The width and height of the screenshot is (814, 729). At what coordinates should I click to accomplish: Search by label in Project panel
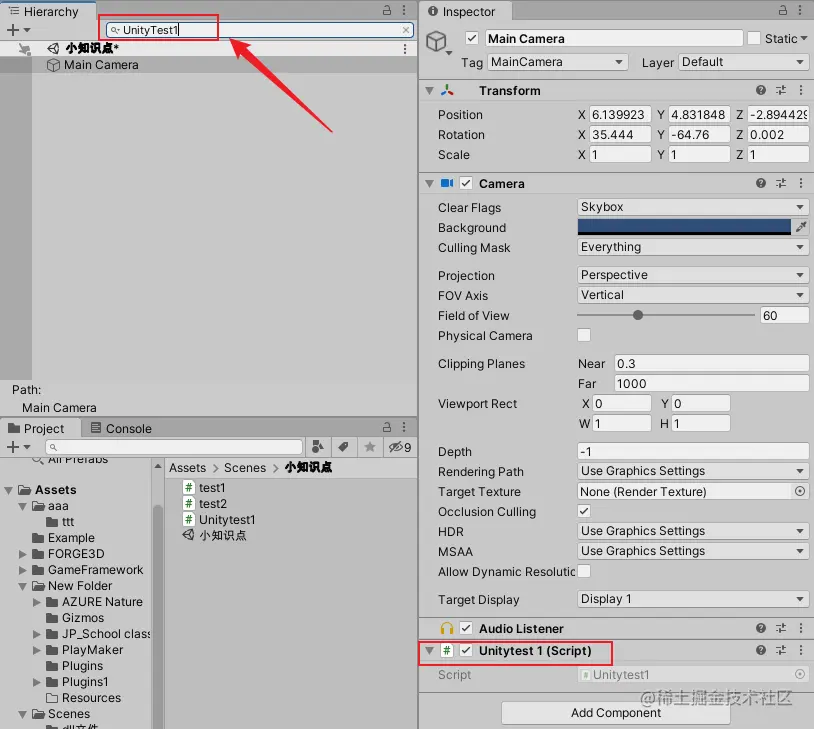(x=343, y=447)
